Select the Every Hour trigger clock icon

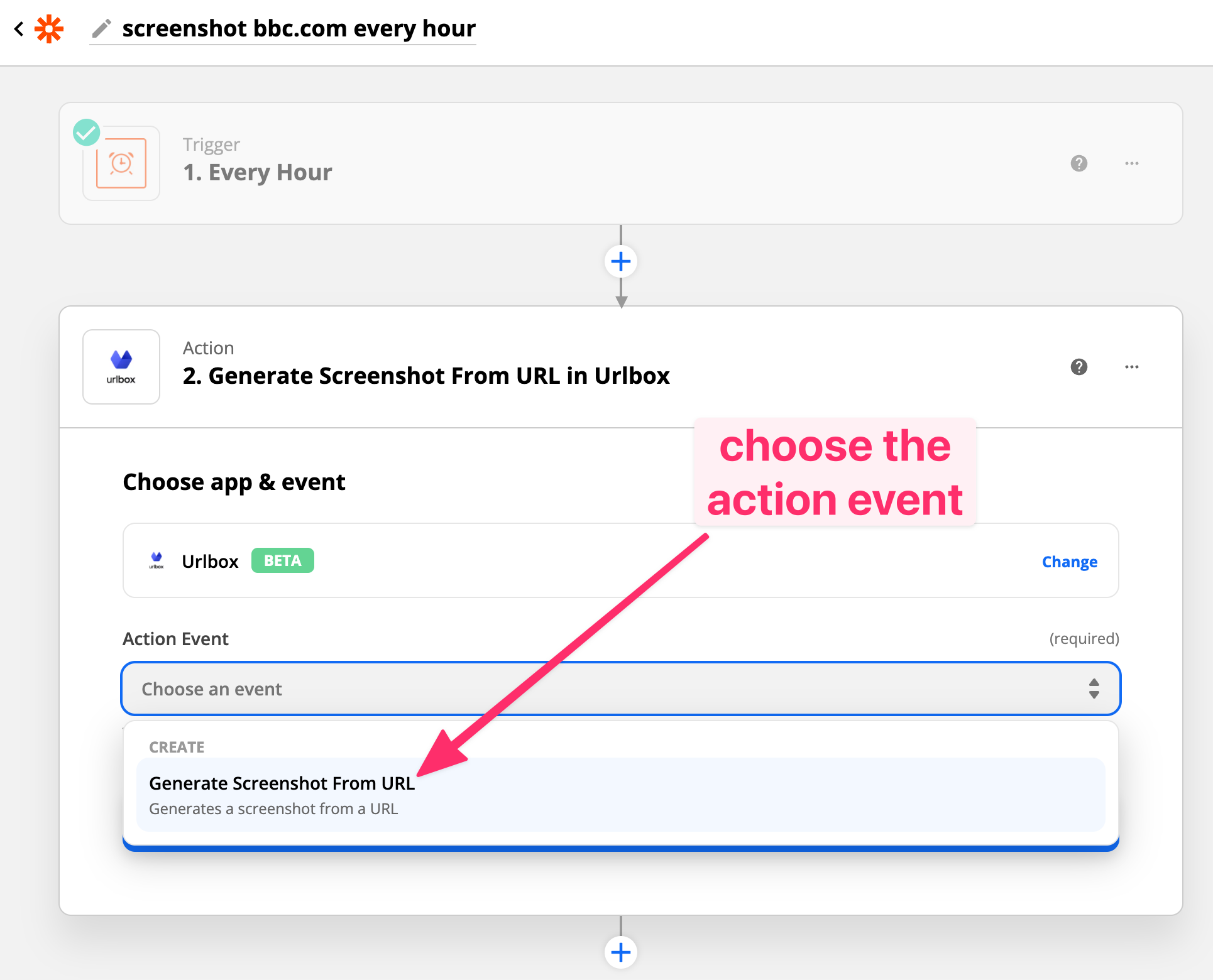121,163
